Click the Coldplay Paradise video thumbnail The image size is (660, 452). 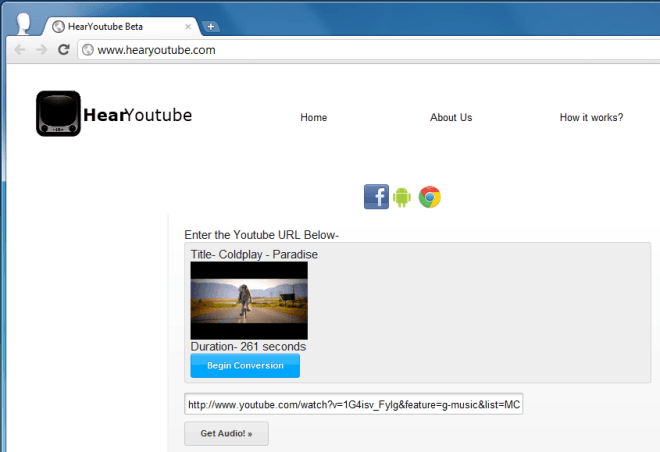point(249,300)
